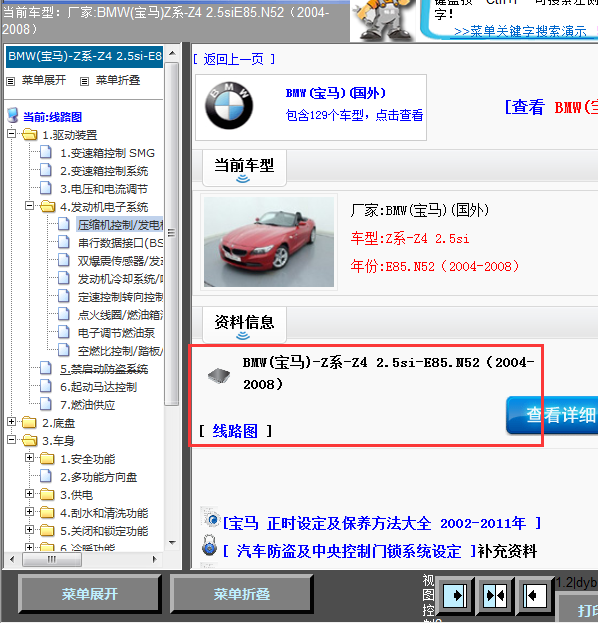
Task: Open the 1.变速箱控制 SMG page icon
Action: pos(46,152)
